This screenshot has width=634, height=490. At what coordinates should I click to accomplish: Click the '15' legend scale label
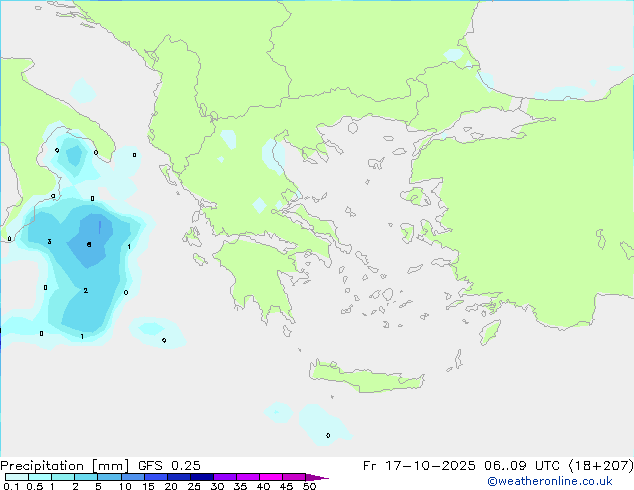click(x=148, y=486)
